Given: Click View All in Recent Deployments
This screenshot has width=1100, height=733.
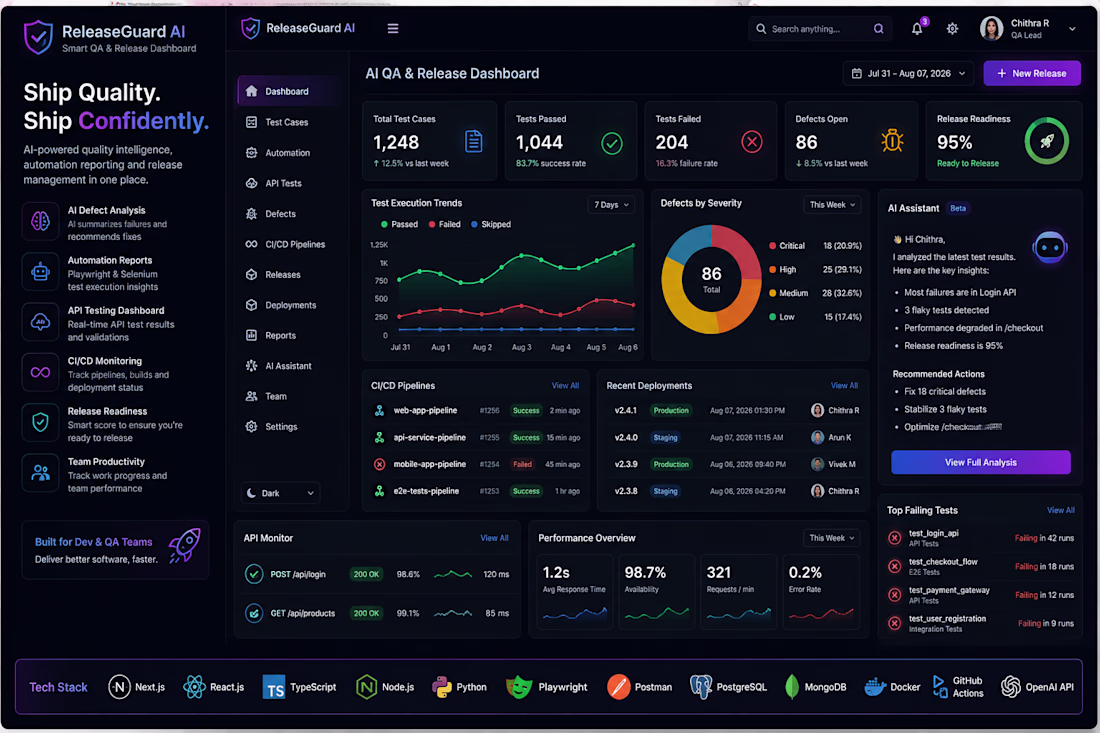Looking at the screenshot, I should point(844,386).
